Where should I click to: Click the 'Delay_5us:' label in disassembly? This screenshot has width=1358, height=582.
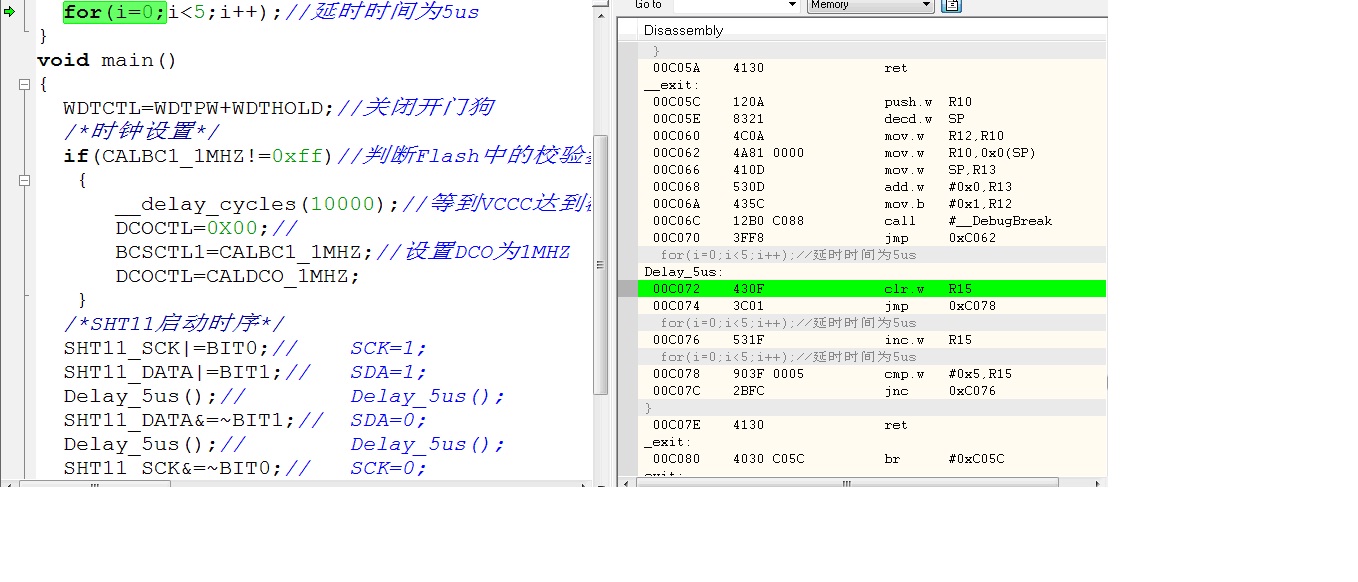(x=684, y=272)
